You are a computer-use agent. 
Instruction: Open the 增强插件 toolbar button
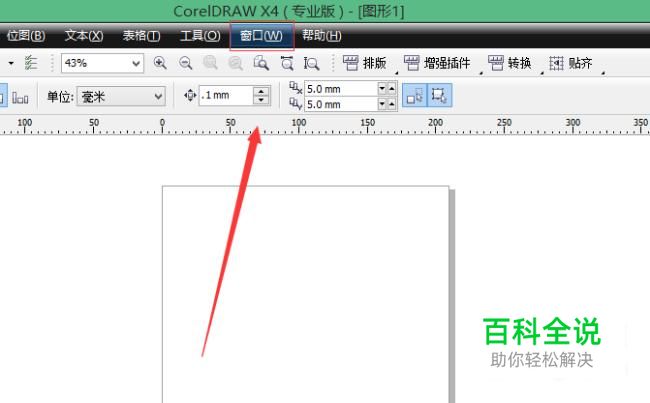coord(437,63)
